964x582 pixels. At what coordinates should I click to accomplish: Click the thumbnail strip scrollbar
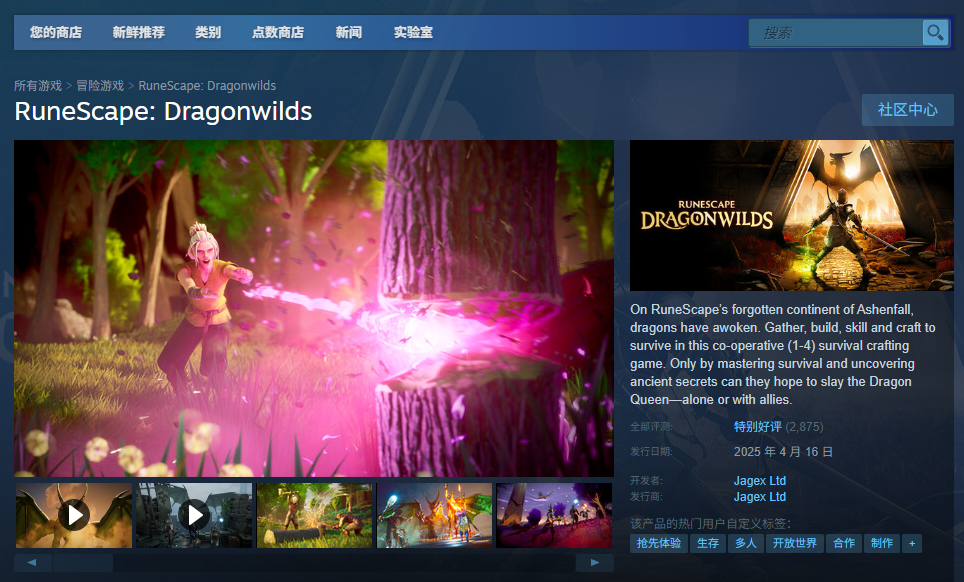(85, 562)
